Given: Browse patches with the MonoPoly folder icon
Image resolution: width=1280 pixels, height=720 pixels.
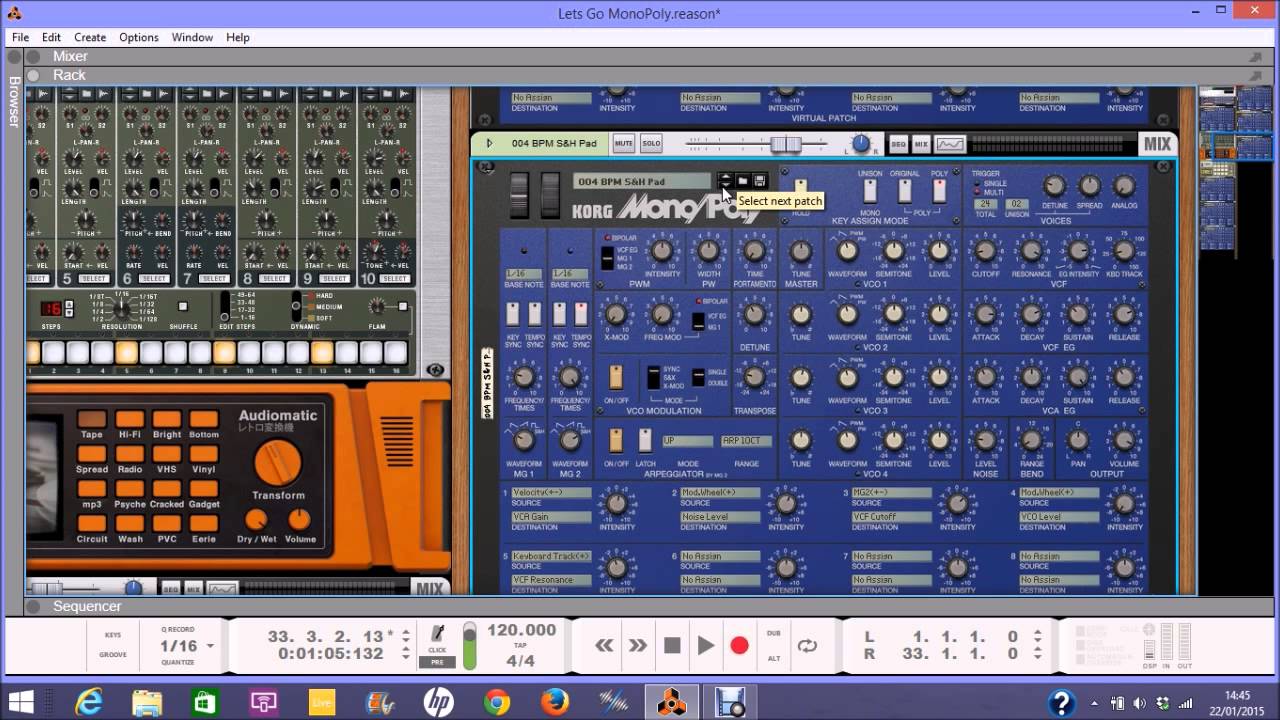Looking at the screenshot, I should [x=743, y=181].
